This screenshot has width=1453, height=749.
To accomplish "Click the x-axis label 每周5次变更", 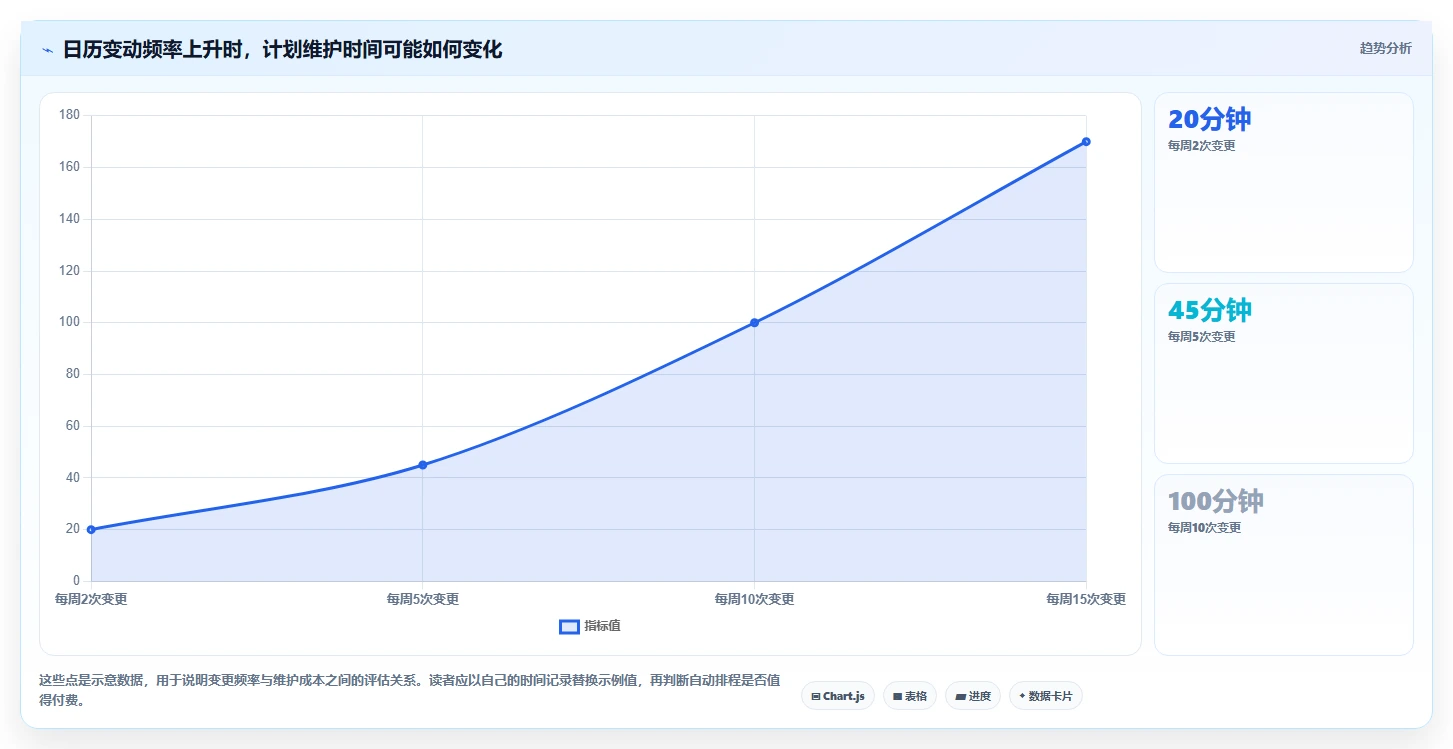I will (x=422, y=599).
